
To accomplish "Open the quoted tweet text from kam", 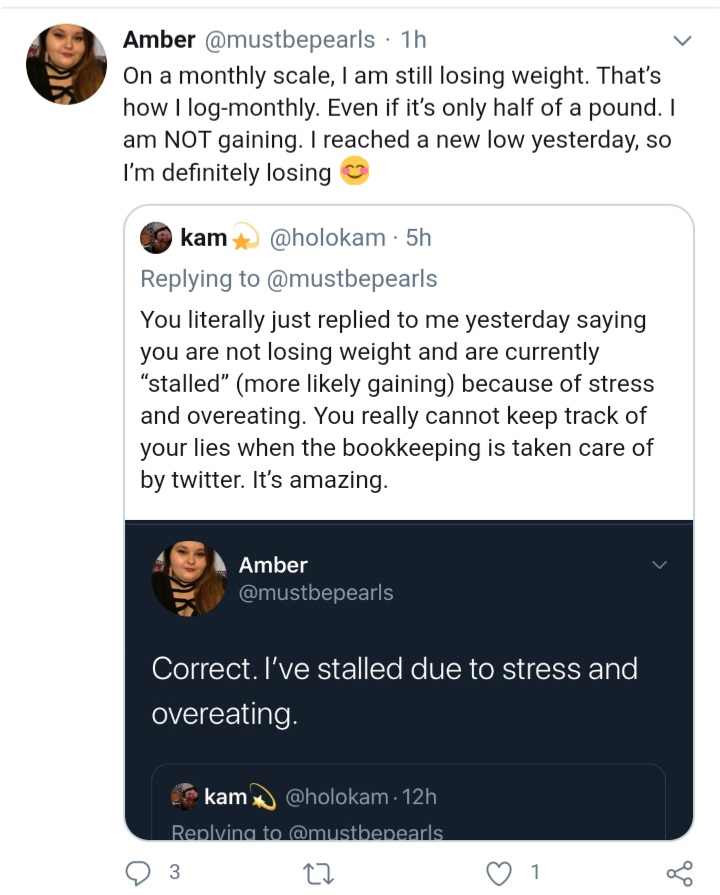I will click(397, 400).
